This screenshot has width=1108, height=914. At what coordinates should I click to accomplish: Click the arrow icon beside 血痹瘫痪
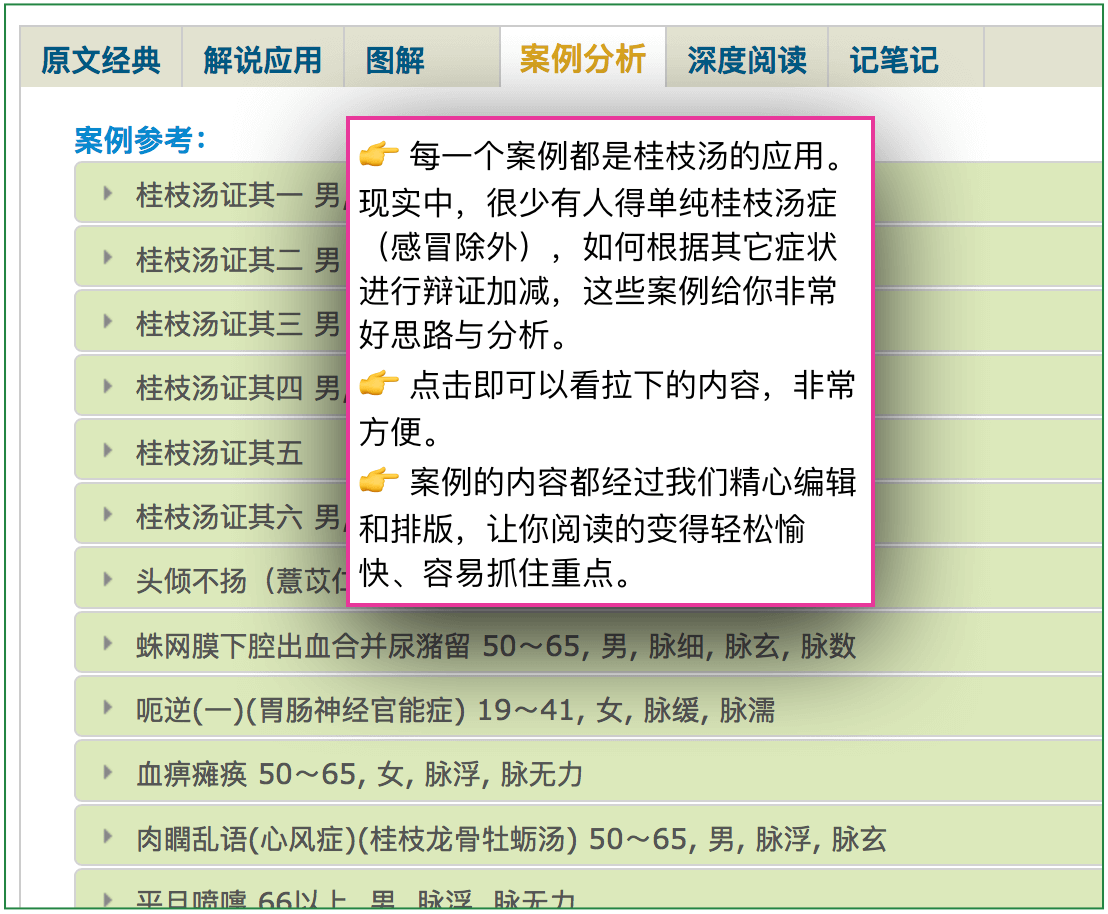click(108, 773)
